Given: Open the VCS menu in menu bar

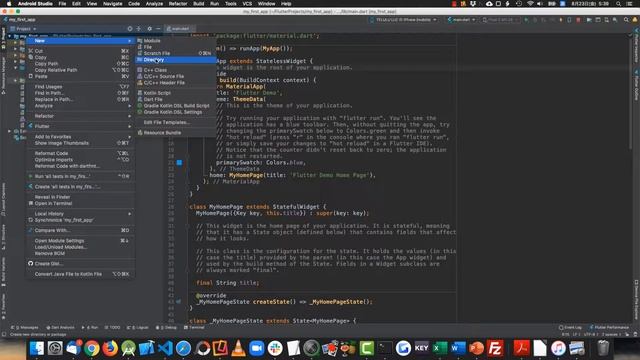Looking at the screenshot, I should point(247,4).
